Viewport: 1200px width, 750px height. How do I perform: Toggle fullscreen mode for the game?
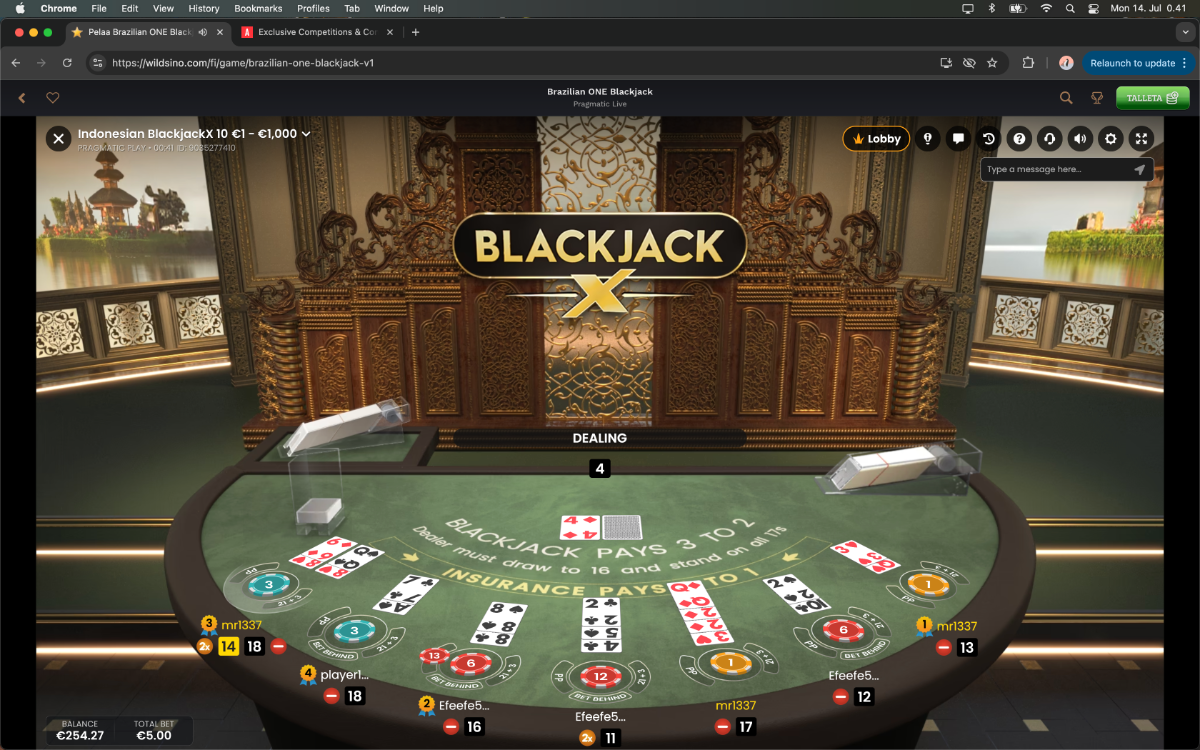pyautogui.click(x=1141, y=139)
